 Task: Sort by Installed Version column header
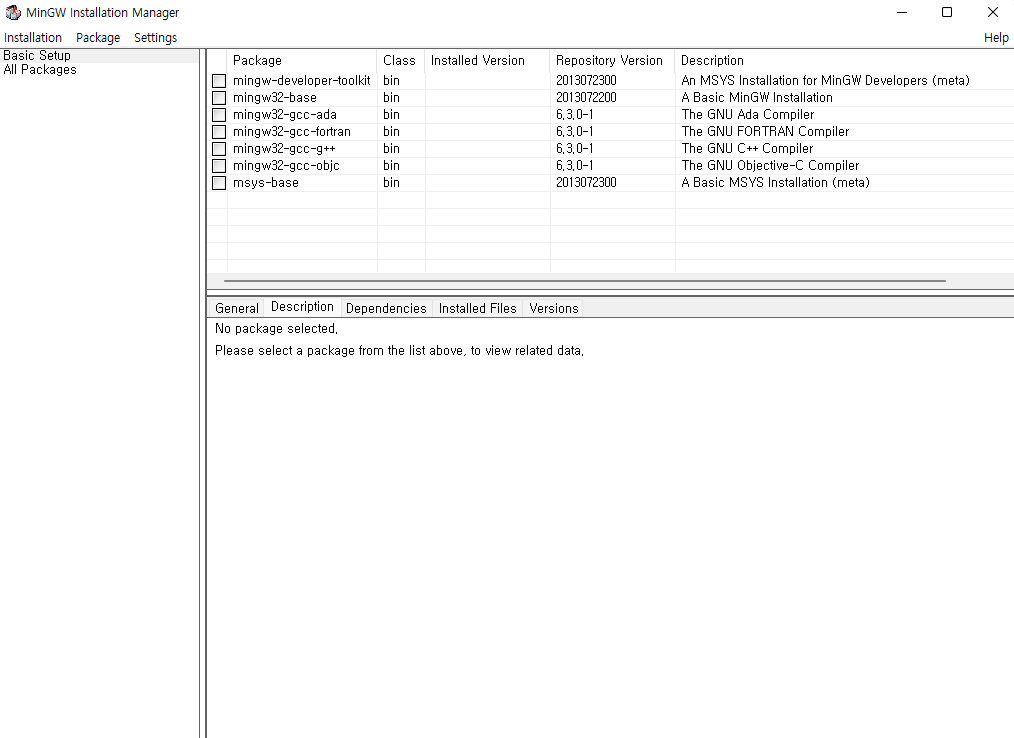pos(487,60)
